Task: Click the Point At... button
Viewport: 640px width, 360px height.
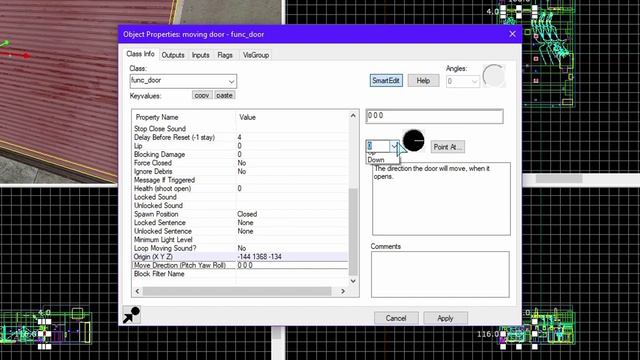Action: (447, 147)
